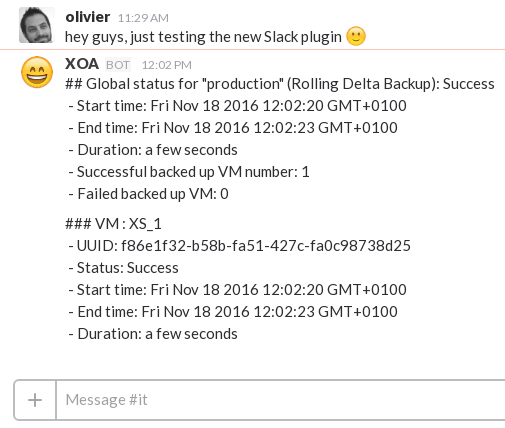Screen dimensions: 505x428
Task: Open the 11:29 AM message timestamp
Action: point(143,18)
